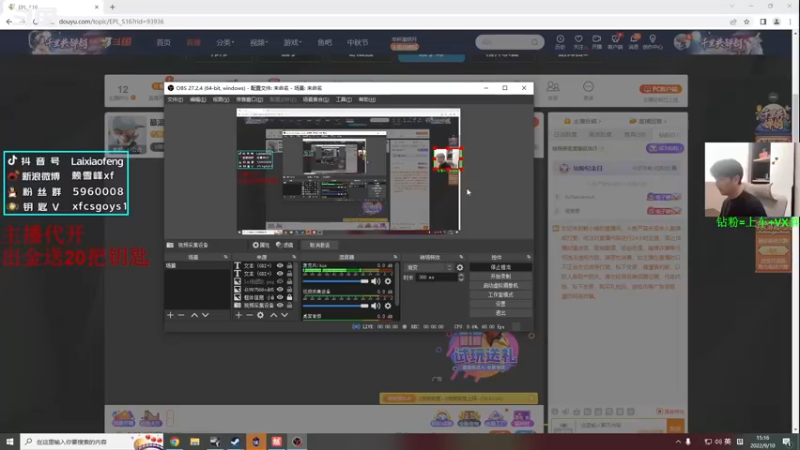800x450 pixels.
Task: Adjust 麦克风/Aux volume slider
Action: [x=336, y=281]
